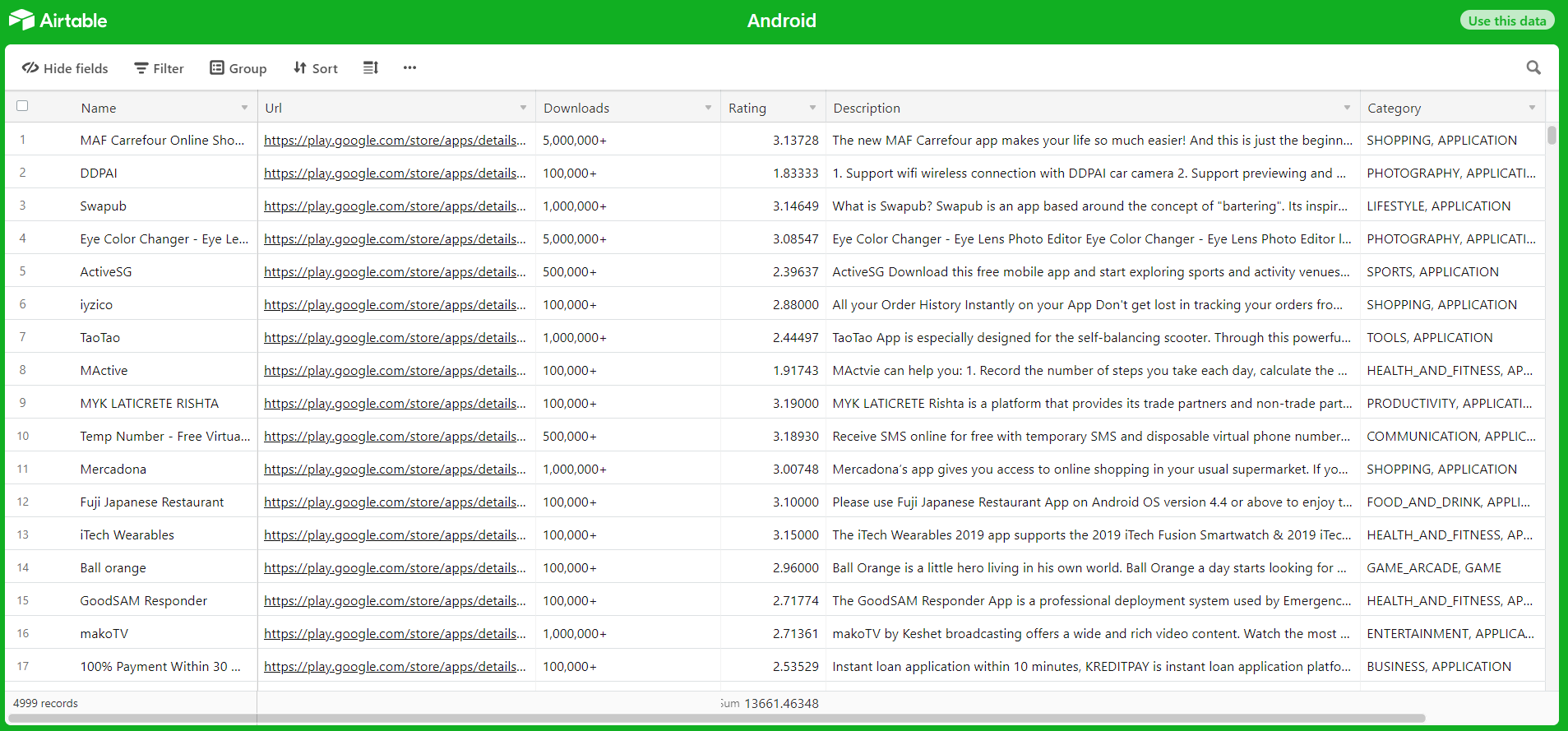The width and height of the screenshot is (1568, 731).
Task: Open the search magnifier icon
Action: click(x=1533, y=67)
